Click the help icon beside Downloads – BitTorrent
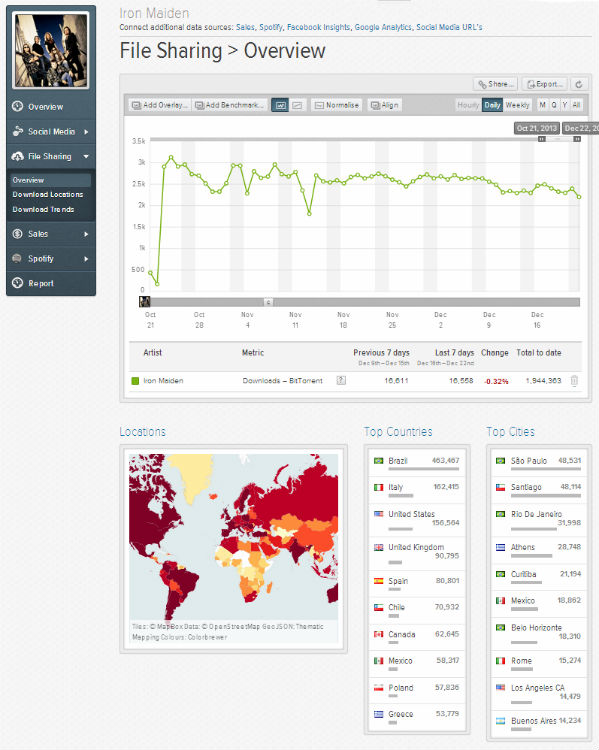 tap(341, 381)
